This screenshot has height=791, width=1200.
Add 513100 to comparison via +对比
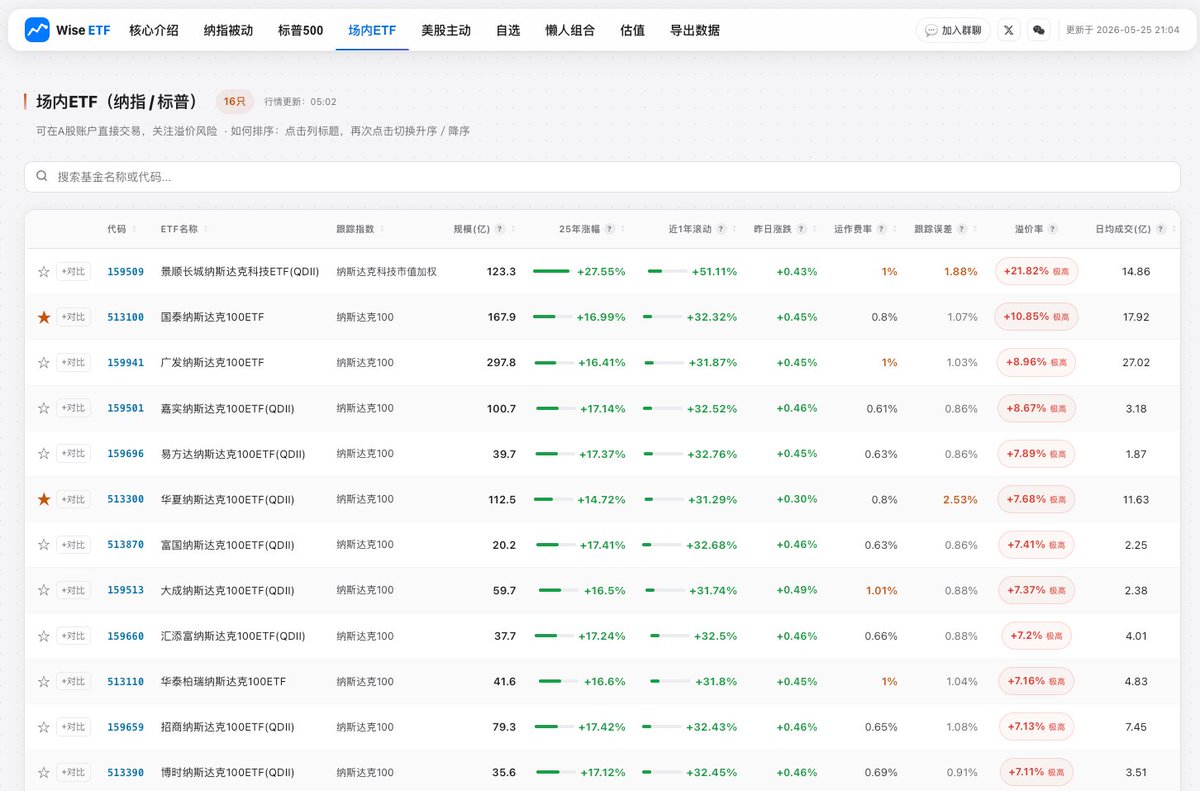(73, 317)
